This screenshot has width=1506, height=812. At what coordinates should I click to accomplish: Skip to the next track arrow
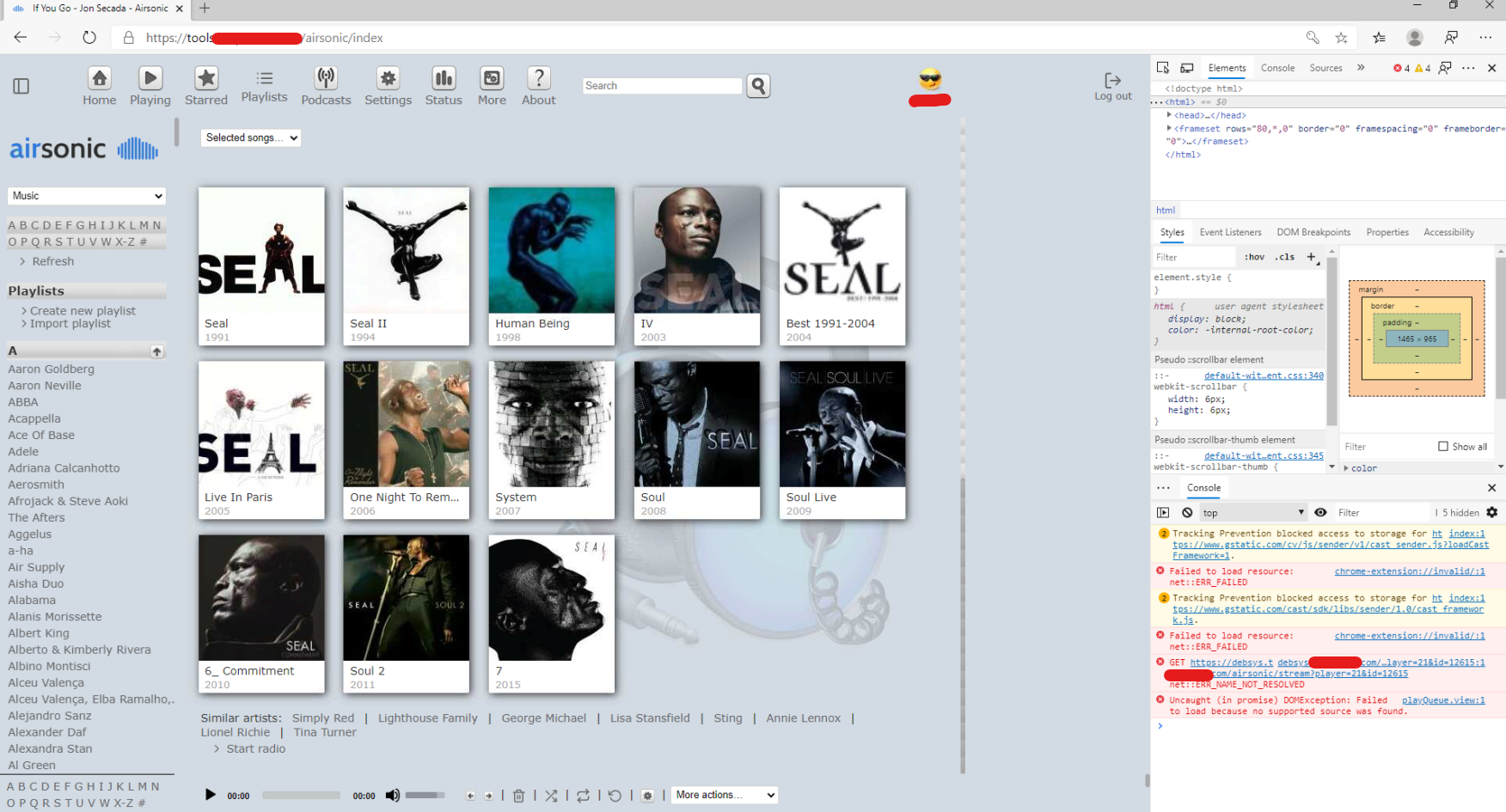pyautogui.click(x=489, y=796)
